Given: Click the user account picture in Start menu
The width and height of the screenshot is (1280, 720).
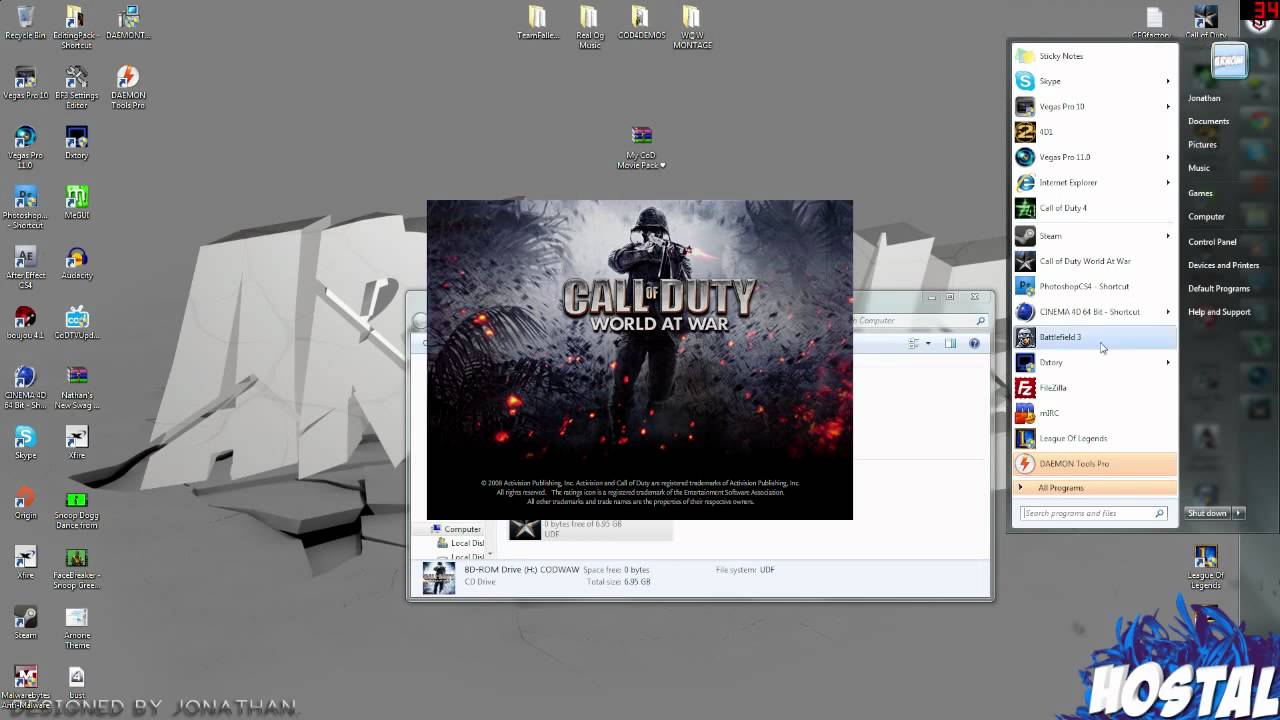Looking at the screenshot, I should (1230, 62).
